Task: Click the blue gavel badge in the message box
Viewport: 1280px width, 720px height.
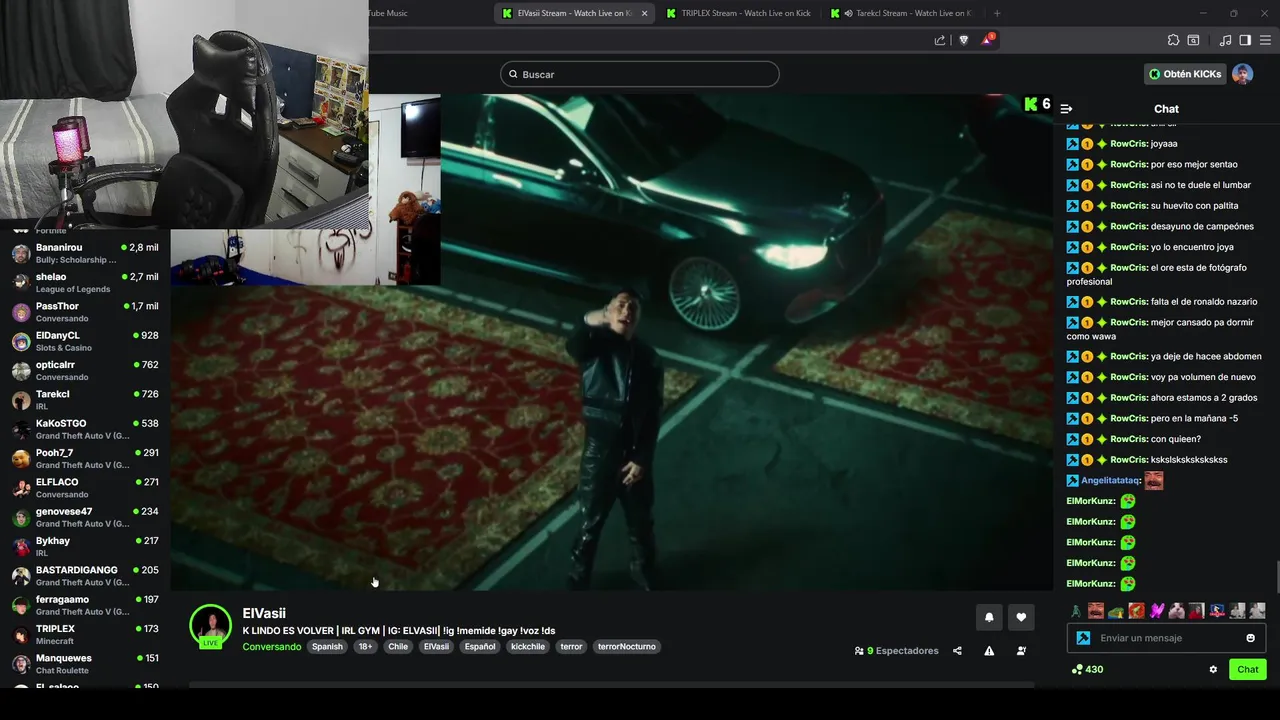Action: click(x=1083, y=638)
